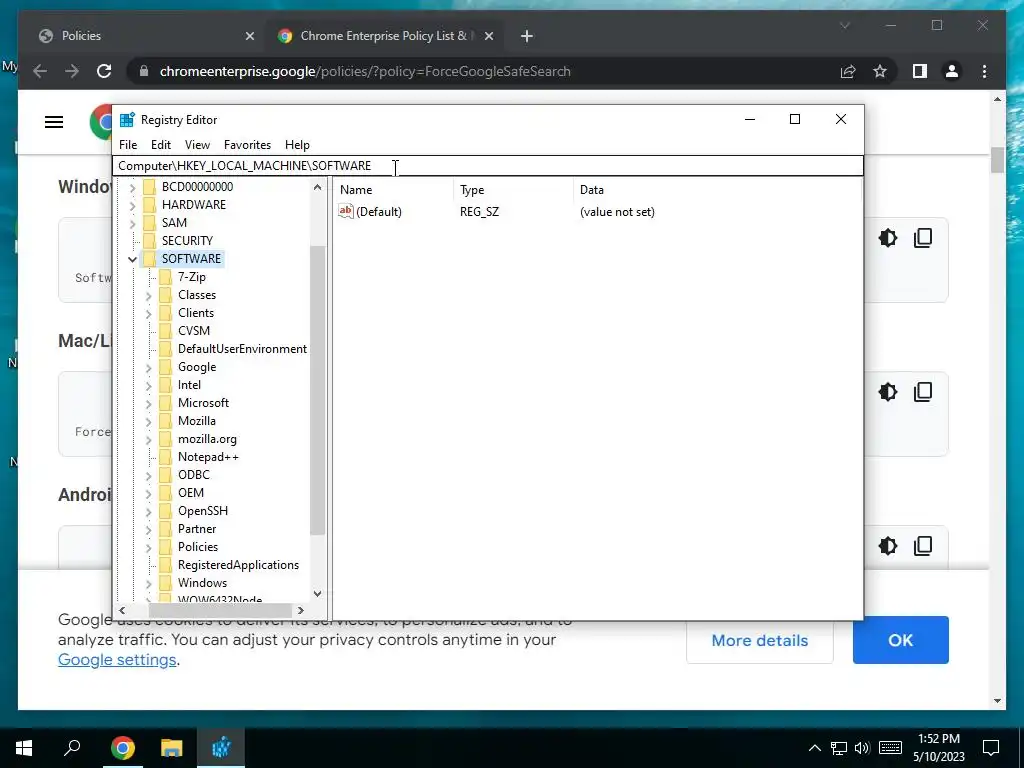Open Chrome profile avatar menu
The height and width of the screenshot is (768, 1024).
click(x=952, y=71)
